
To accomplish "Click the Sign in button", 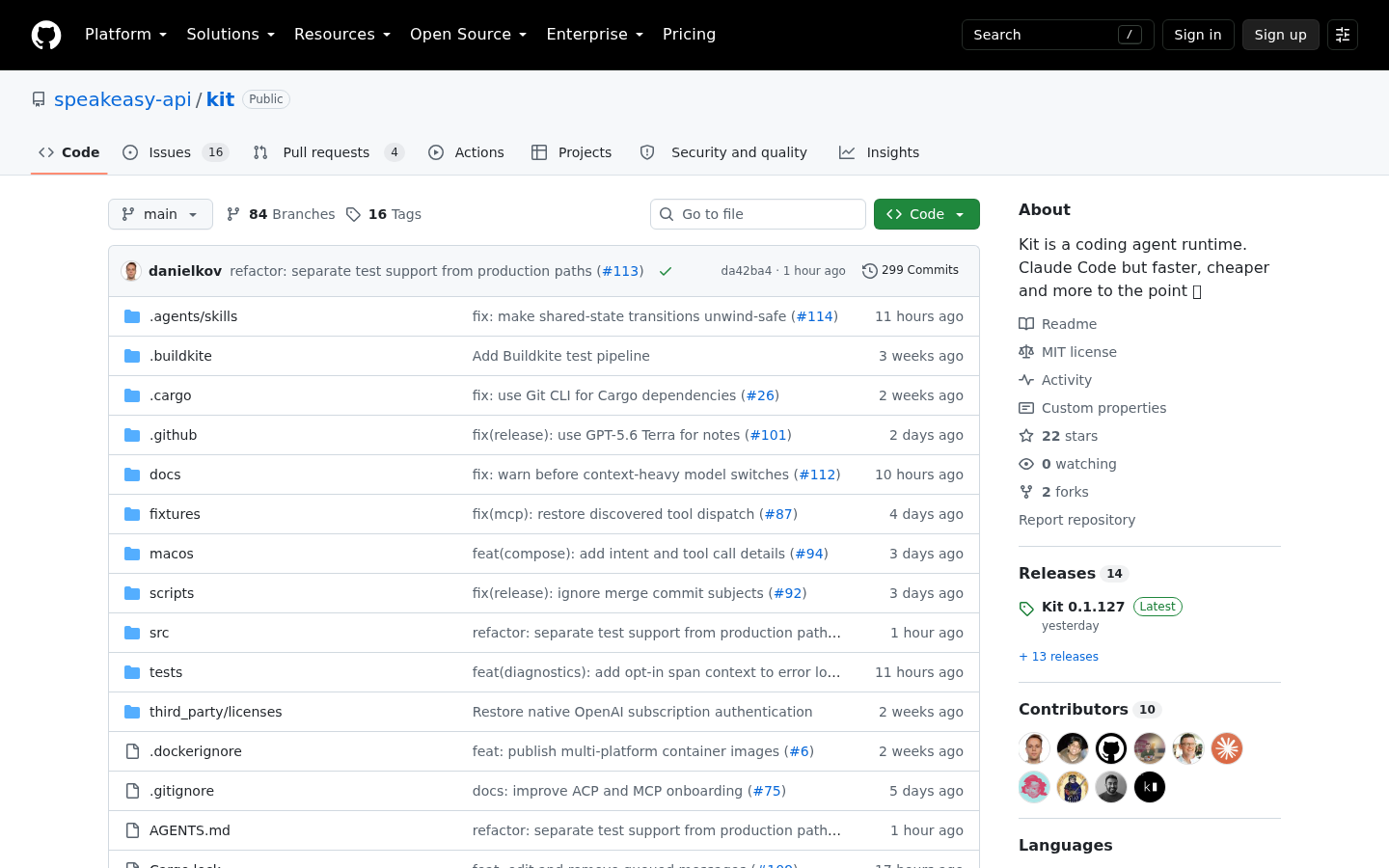I will click(1198, 35).
